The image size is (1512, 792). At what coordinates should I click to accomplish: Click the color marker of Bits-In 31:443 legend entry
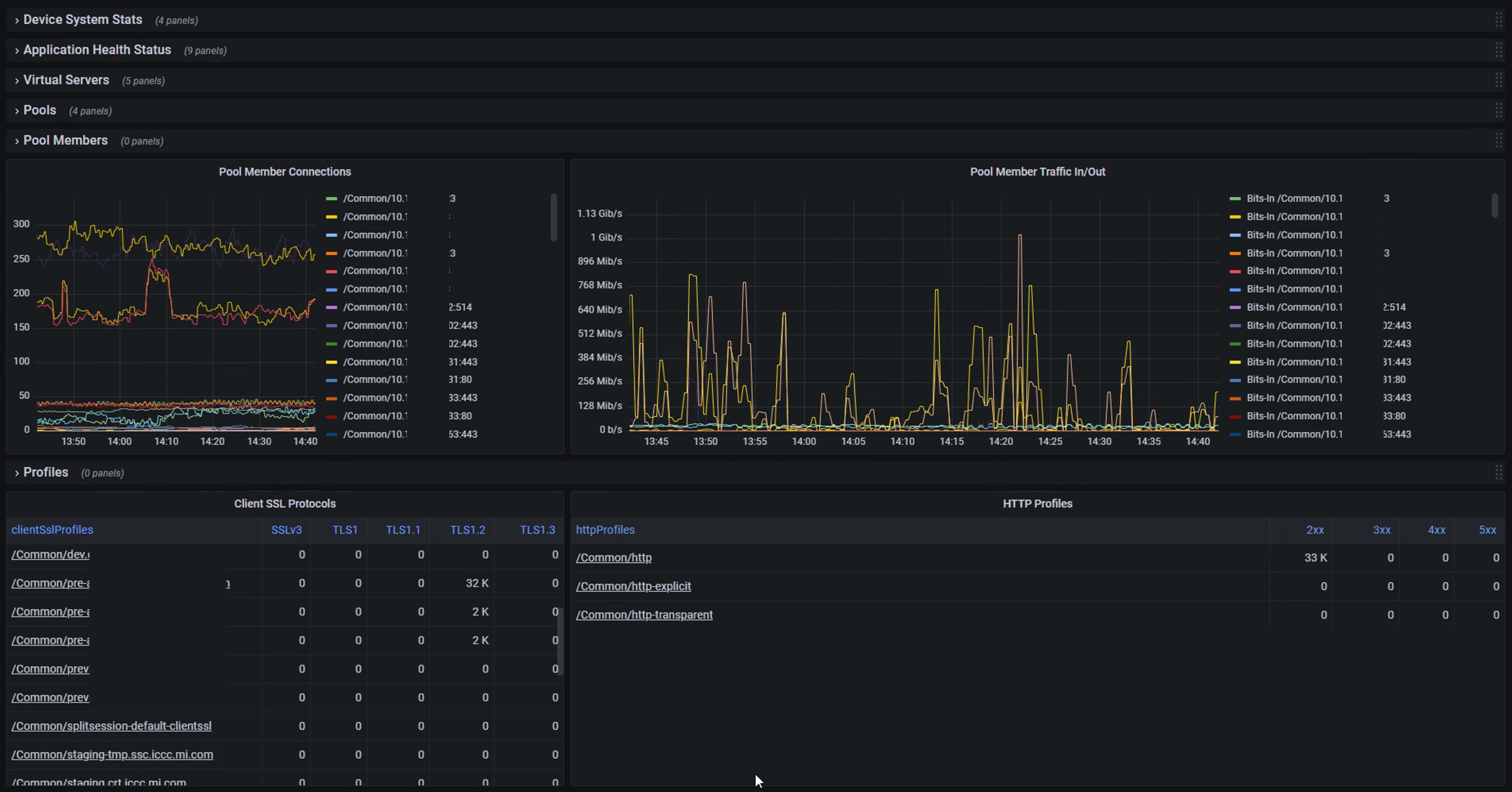click(x=1235, y=362)
